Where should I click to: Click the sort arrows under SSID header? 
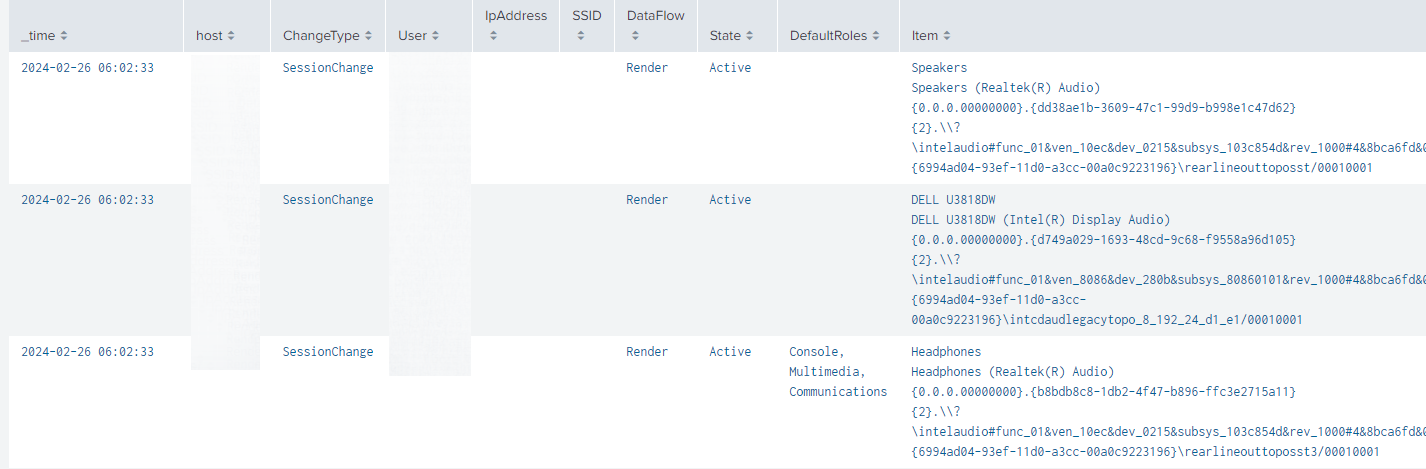tap(580, 36)
